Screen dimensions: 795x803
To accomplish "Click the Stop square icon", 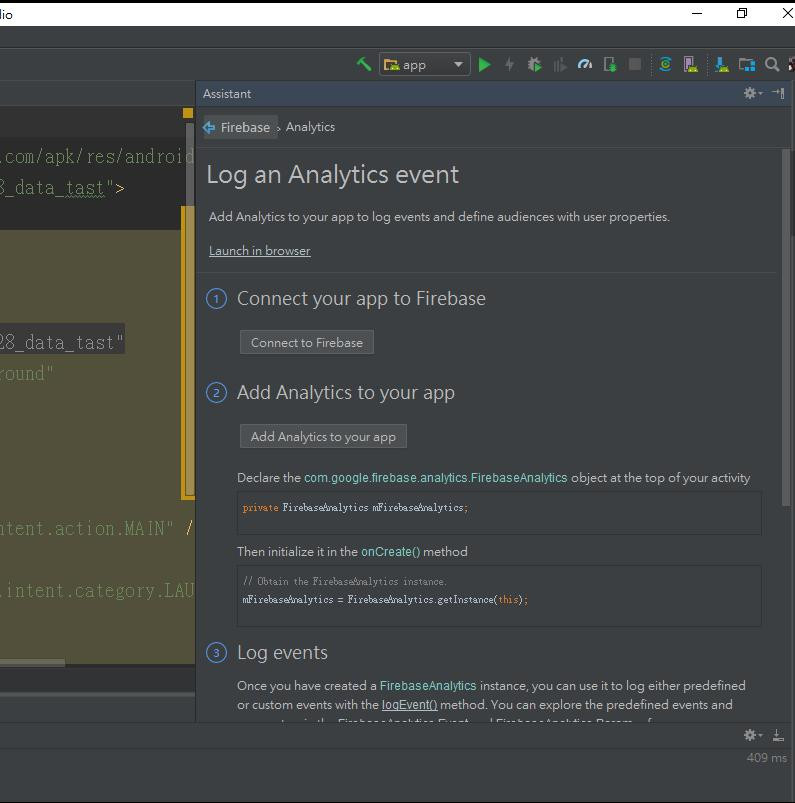I will [x=635, y=65].
